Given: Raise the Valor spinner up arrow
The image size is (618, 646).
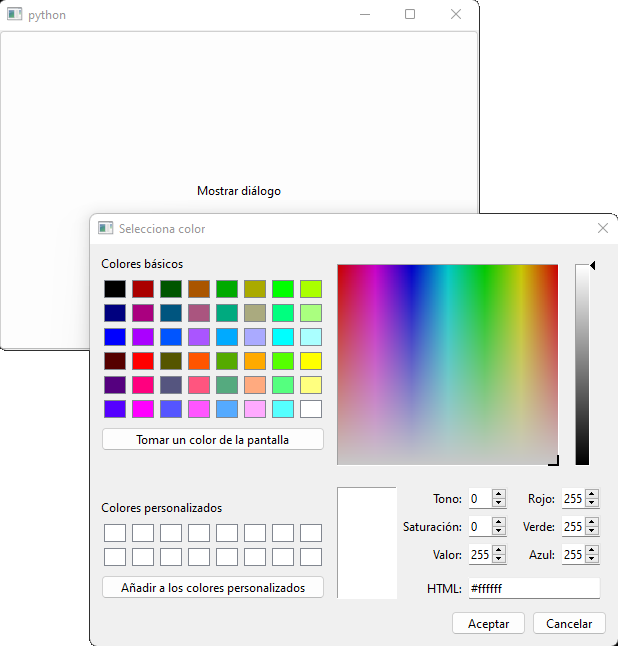Looking at the screenshot, I should pos(499,550).
